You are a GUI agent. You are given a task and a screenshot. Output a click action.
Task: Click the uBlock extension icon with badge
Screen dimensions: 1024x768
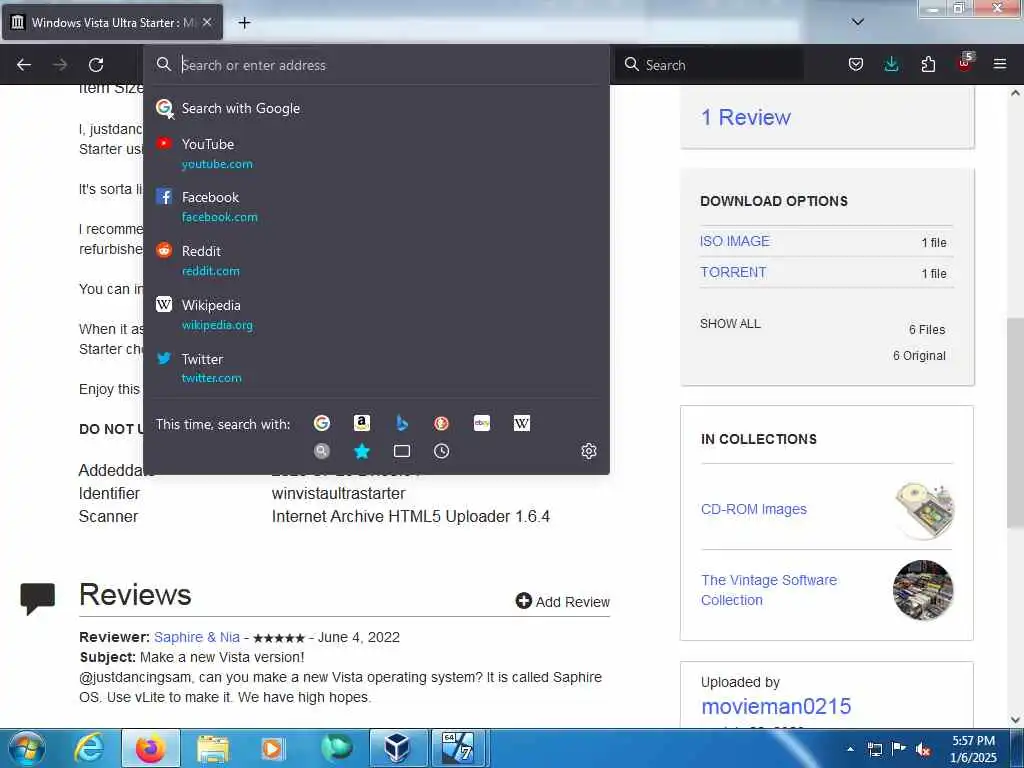click(x=965, y=63)
